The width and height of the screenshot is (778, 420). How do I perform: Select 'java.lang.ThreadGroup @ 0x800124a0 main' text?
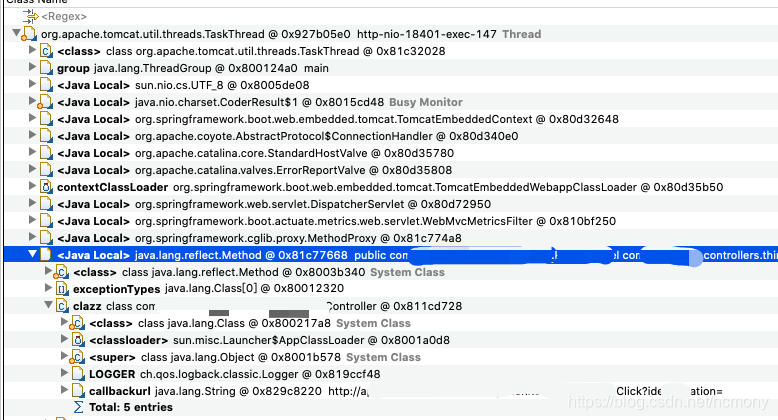pos(211,68)
